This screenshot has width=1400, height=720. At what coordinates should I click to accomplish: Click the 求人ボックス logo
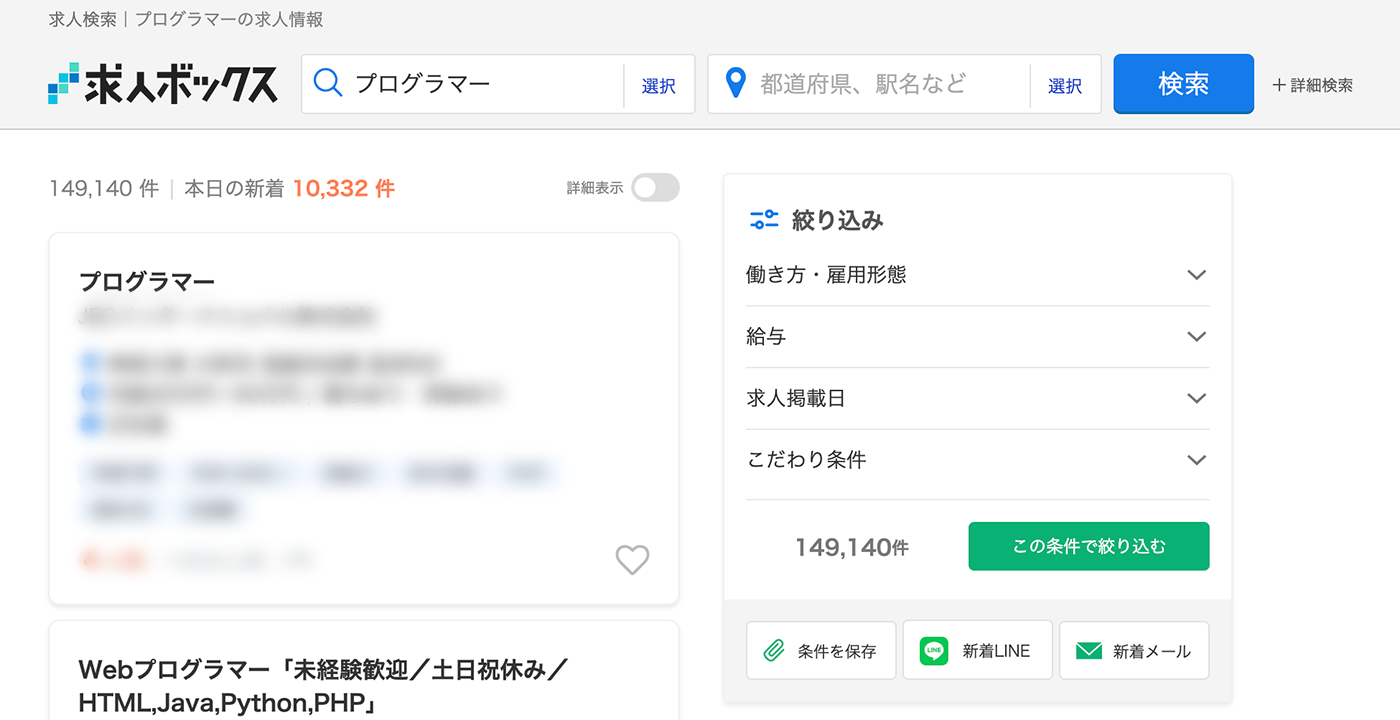pos(163,84)
